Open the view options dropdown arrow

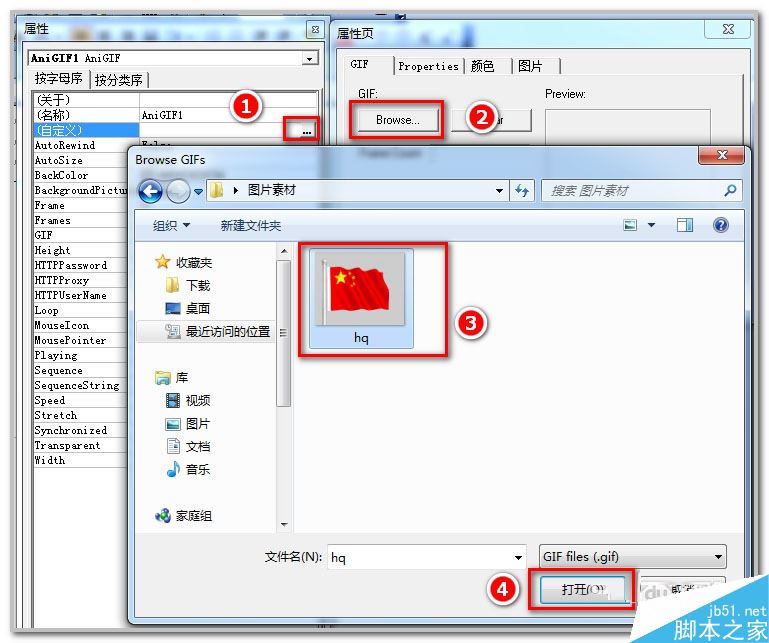coord(651,225)
